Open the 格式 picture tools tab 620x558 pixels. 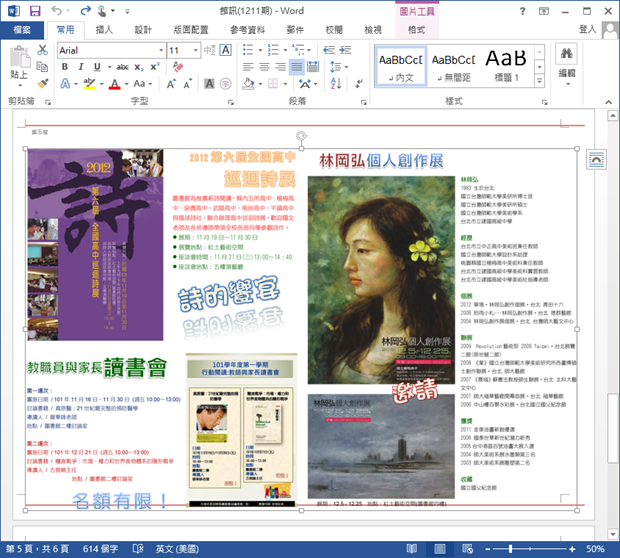(x=416, y=30)
